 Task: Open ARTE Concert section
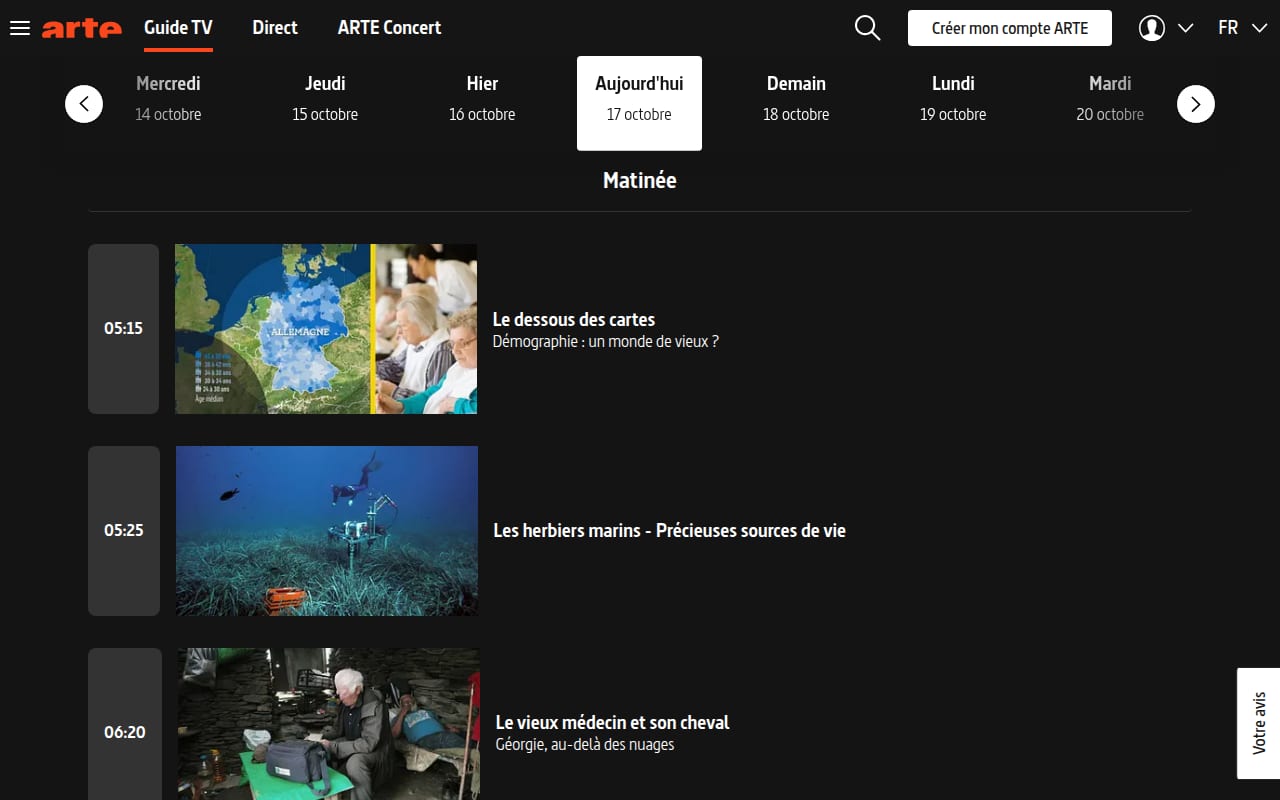389,28
